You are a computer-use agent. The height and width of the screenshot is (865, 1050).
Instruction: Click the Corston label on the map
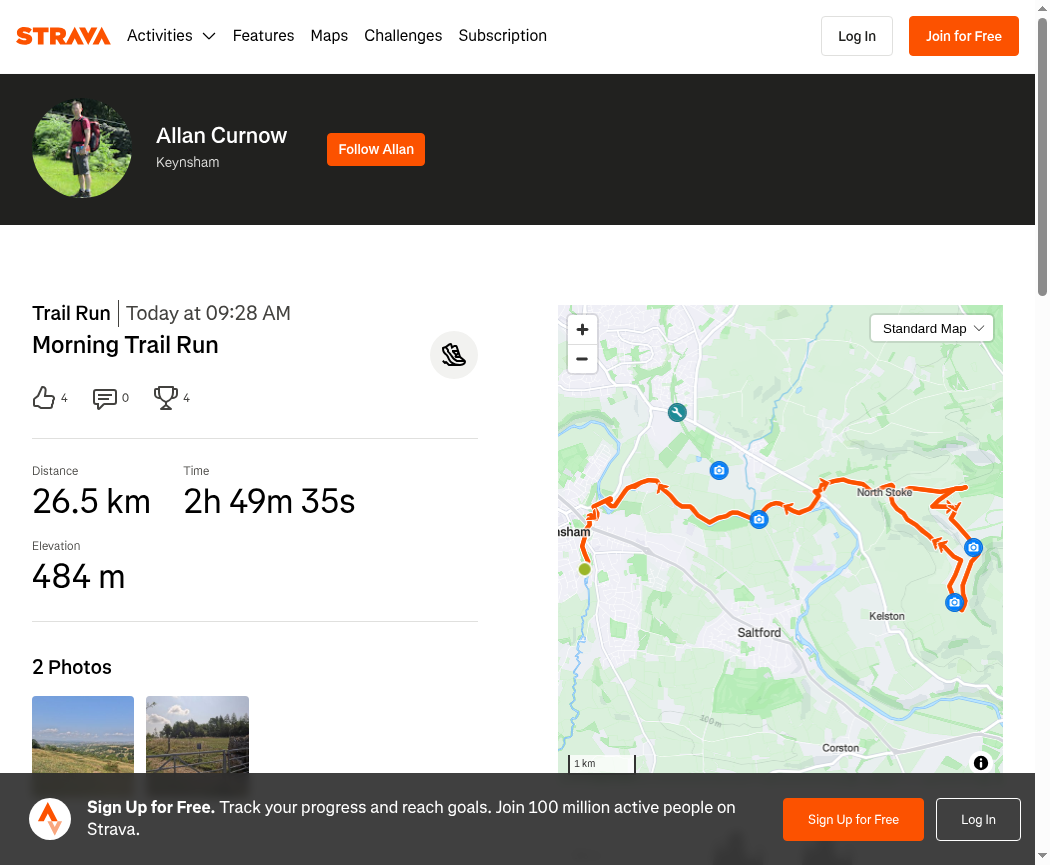click(840, 748)
